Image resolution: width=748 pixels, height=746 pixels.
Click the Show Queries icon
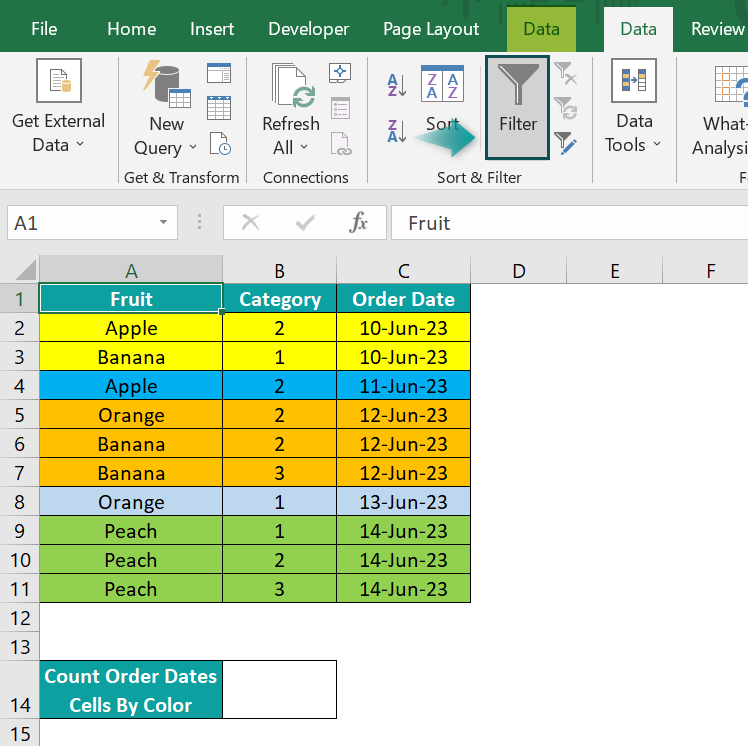[219, 73]
